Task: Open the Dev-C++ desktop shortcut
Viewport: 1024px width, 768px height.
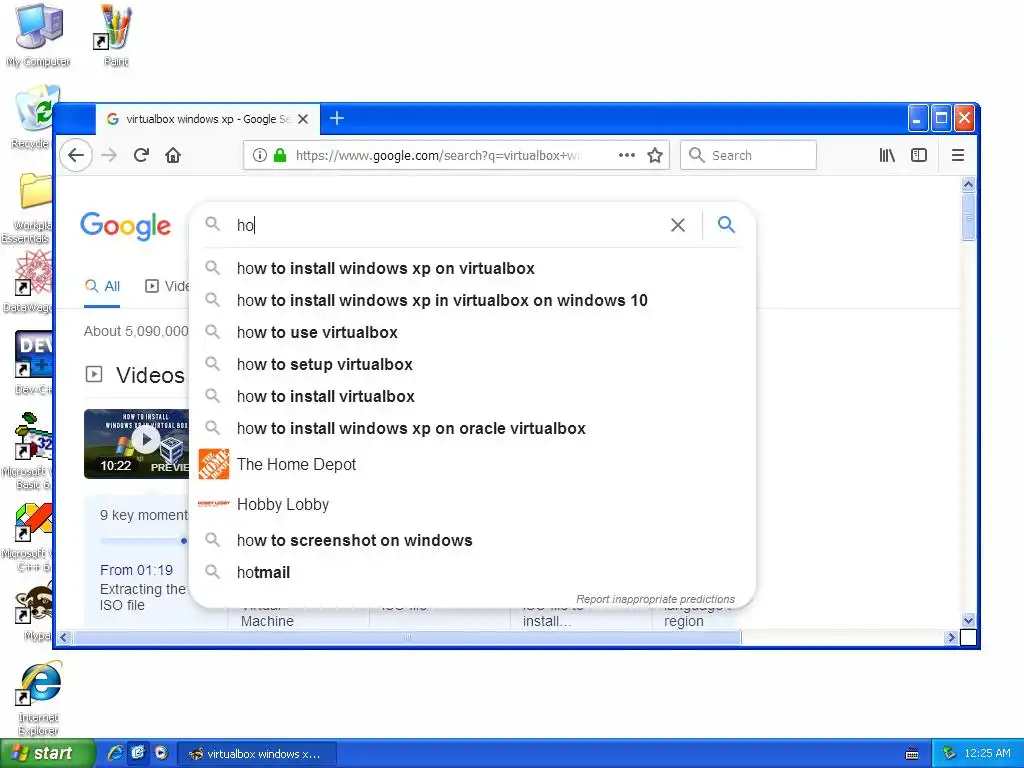Action: coord(33,363)
